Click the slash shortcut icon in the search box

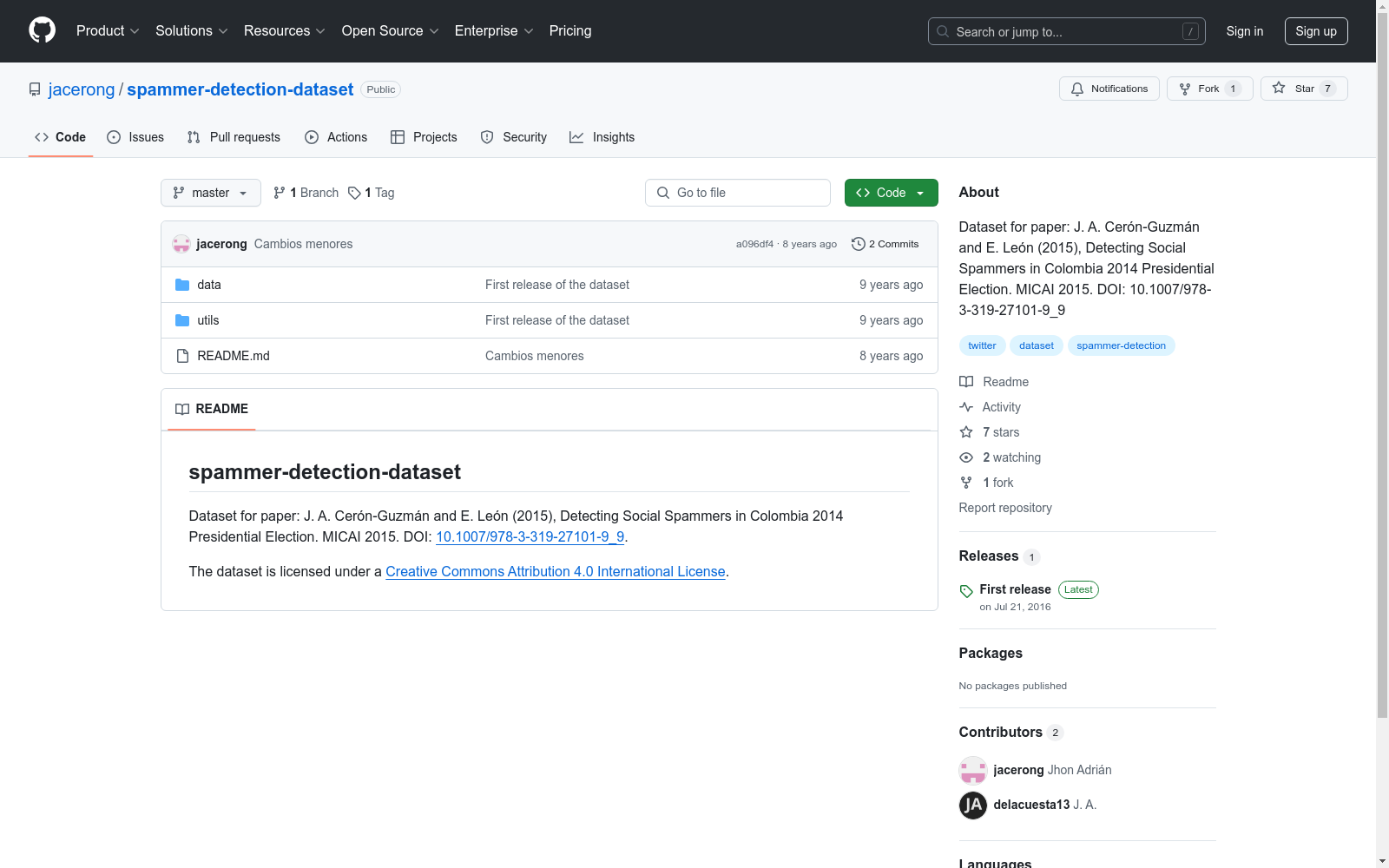tap(1190, 31)
